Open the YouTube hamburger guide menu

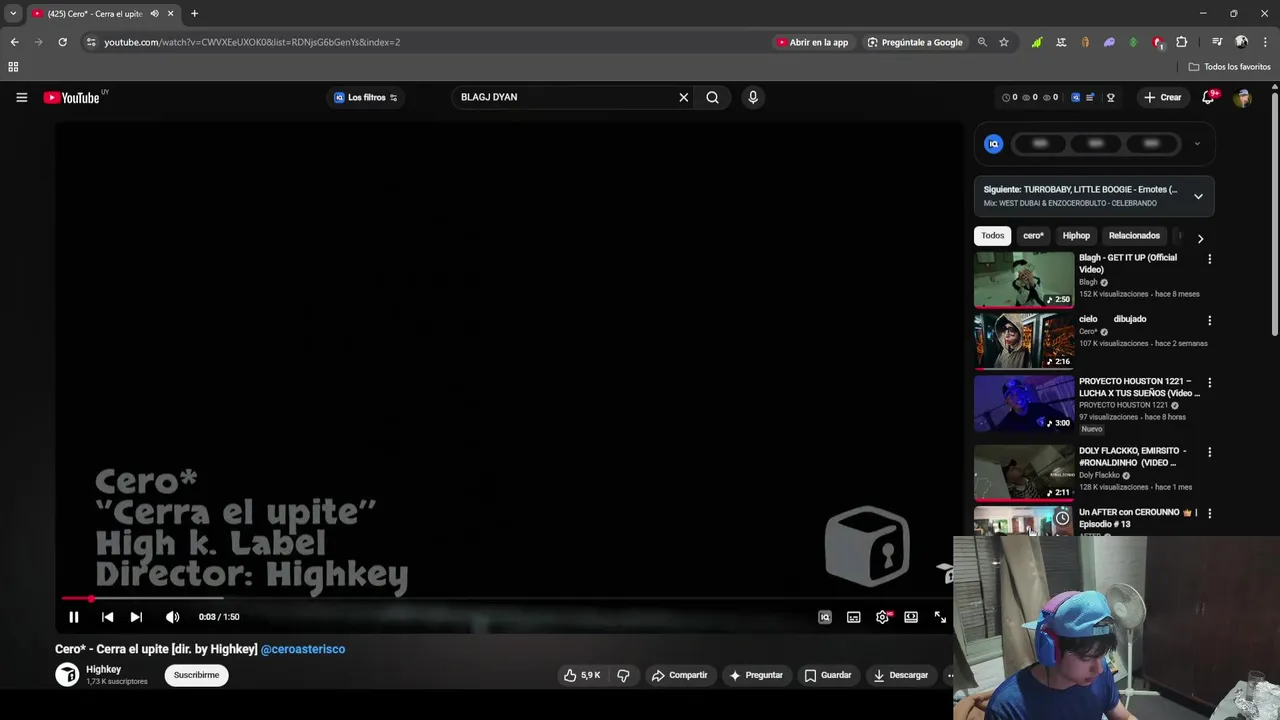[21, 97]
